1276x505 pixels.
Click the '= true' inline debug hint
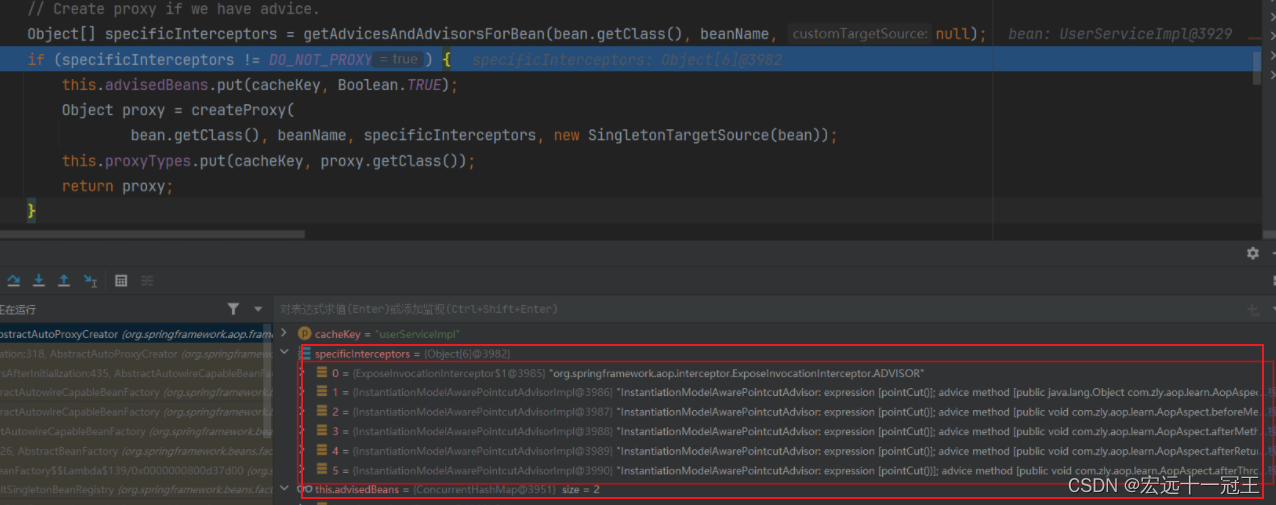398,60
